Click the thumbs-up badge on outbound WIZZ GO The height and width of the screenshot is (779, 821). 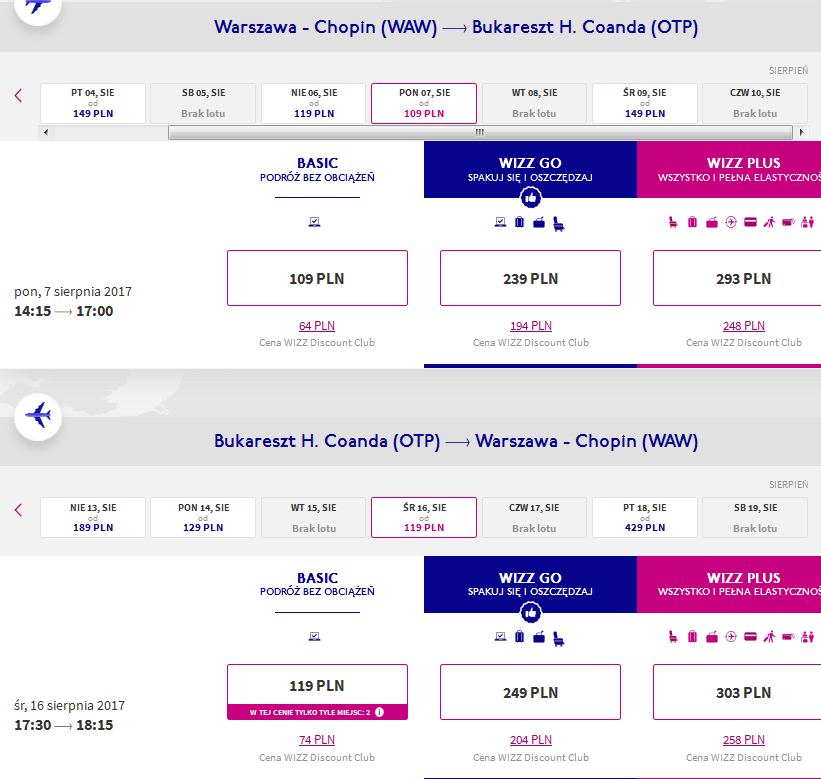coord(530,198)
